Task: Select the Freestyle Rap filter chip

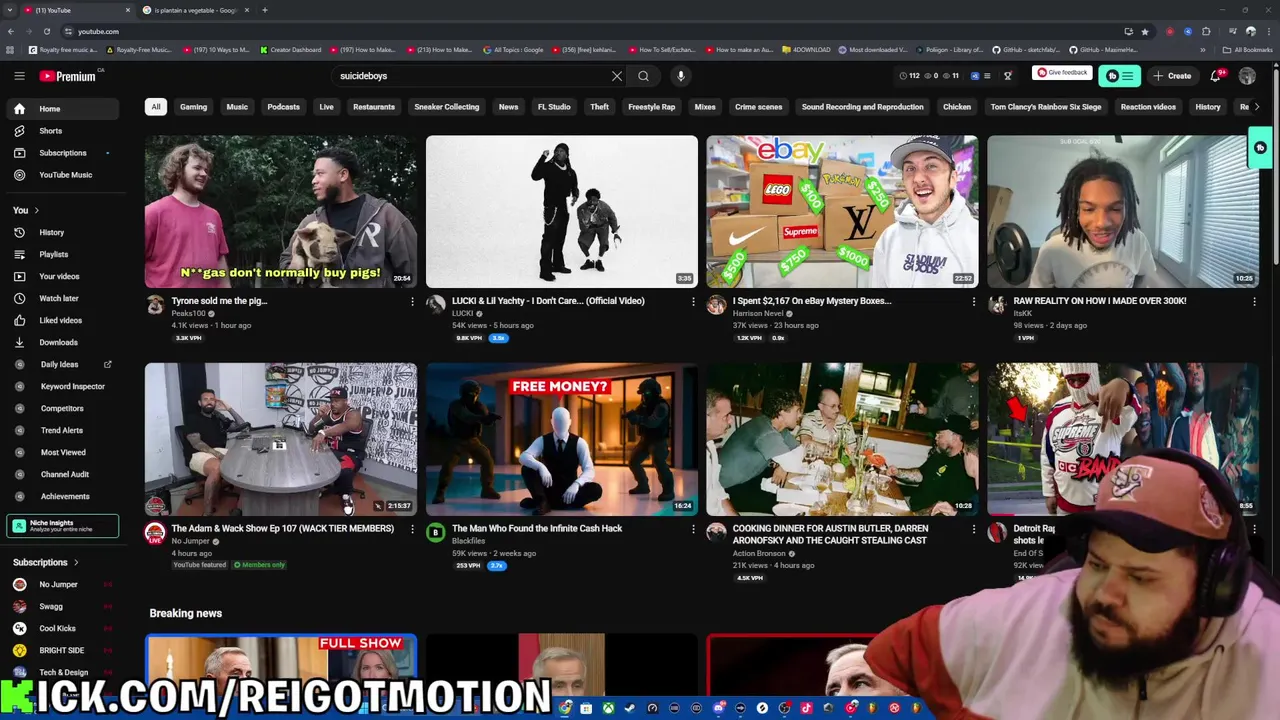Action: point(652,107)
